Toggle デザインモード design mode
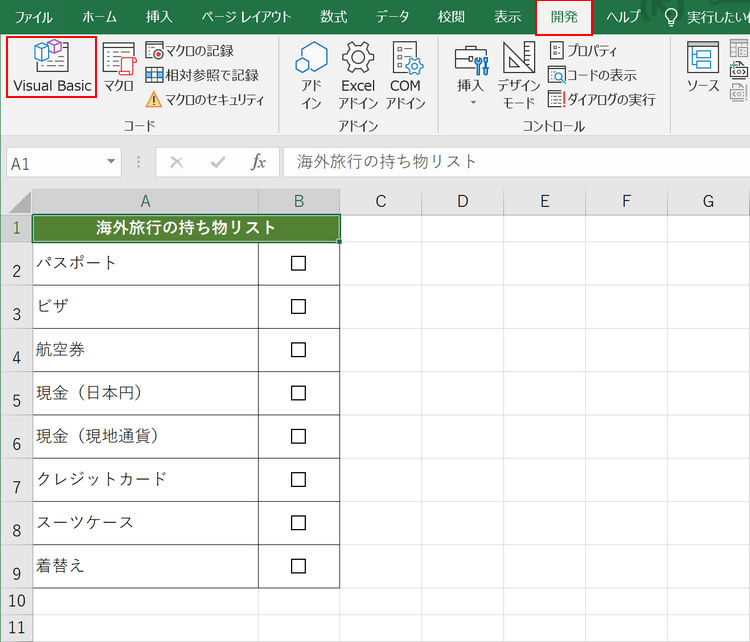Viewport: 750px width, 642px height. tap(518, 76)
